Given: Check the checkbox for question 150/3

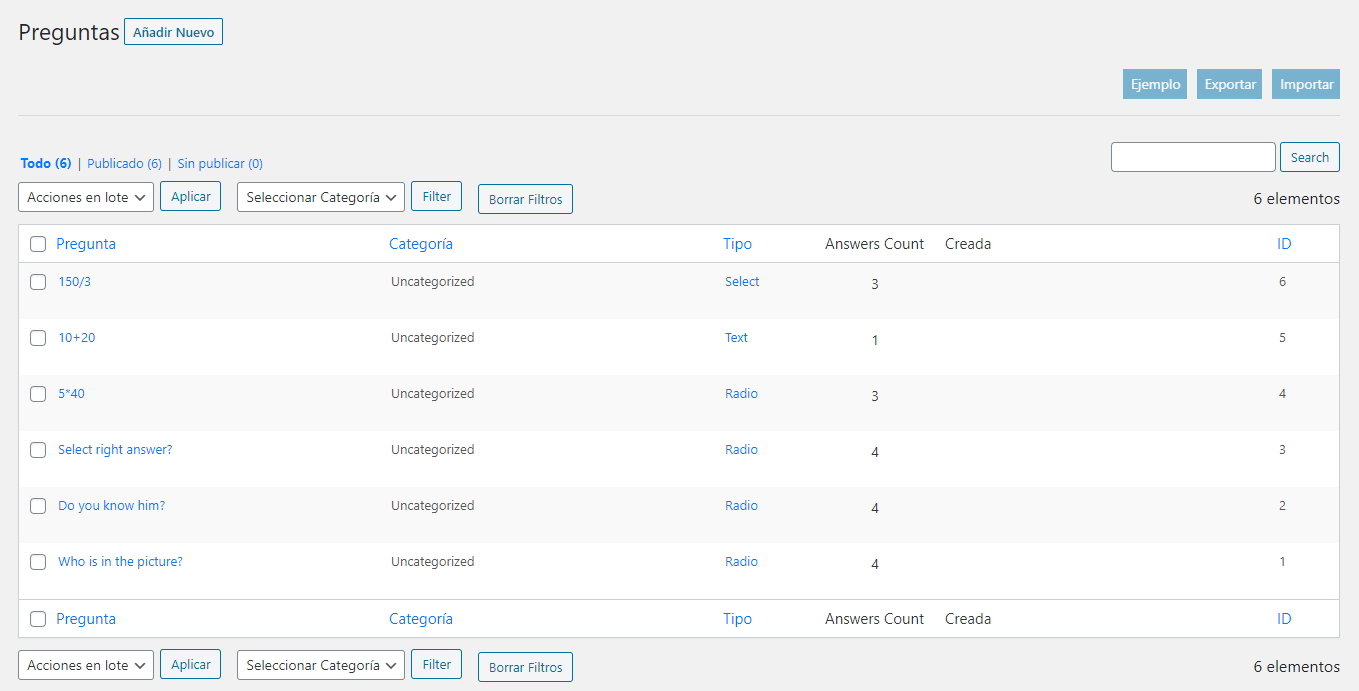Looking at the screenshot, I should tap(37, 281).
